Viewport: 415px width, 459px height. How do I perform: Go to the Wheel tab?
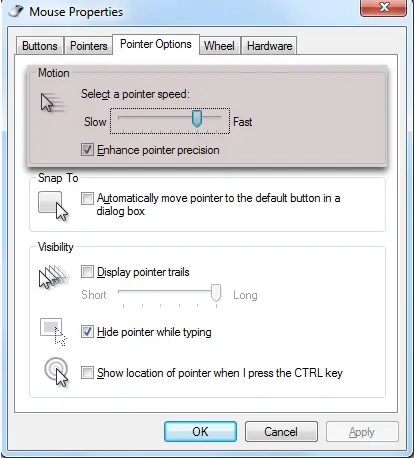[x=219, y=46]
